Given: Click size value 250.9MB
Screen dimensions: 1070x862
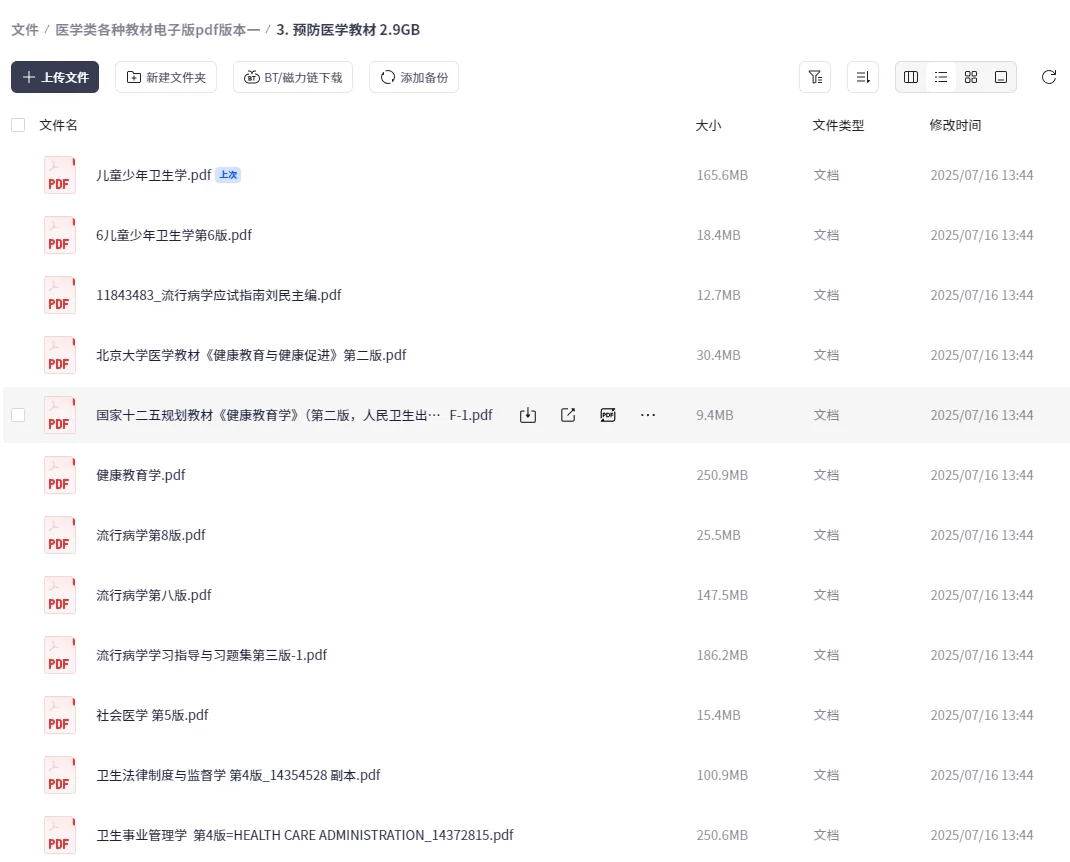Looking at the screenshot, I should (722, 475).
